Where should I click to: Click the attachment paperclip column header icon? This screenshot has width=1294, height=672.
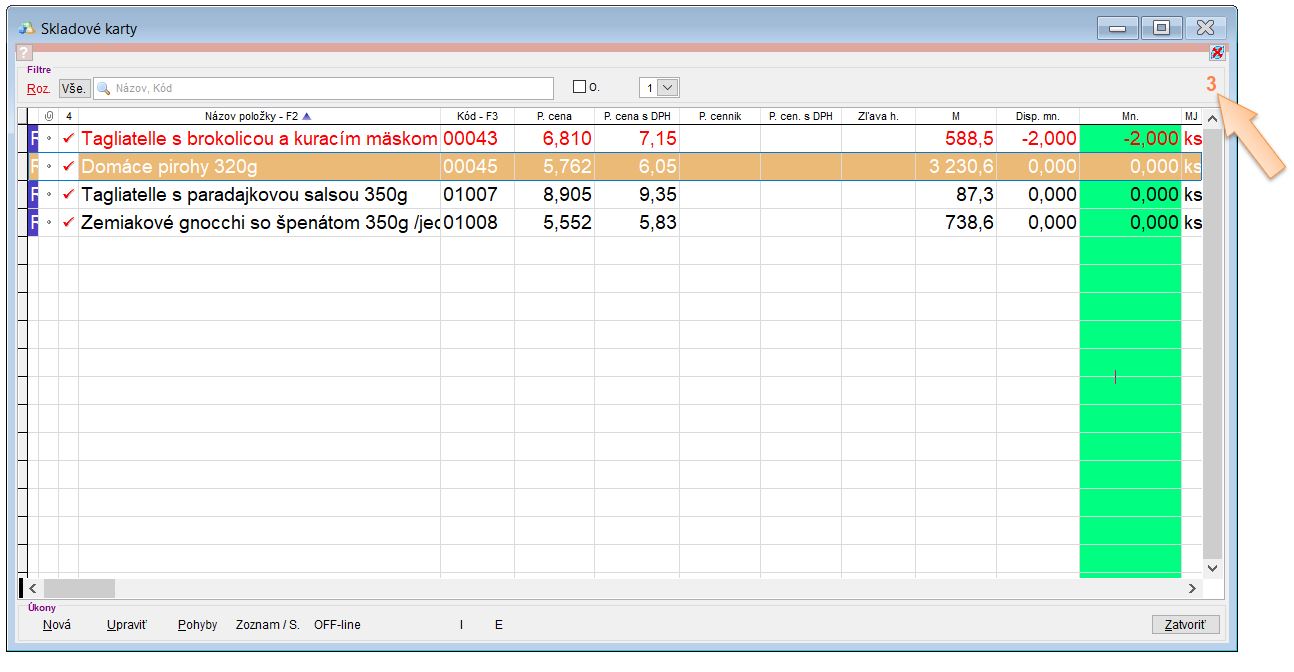49,116
